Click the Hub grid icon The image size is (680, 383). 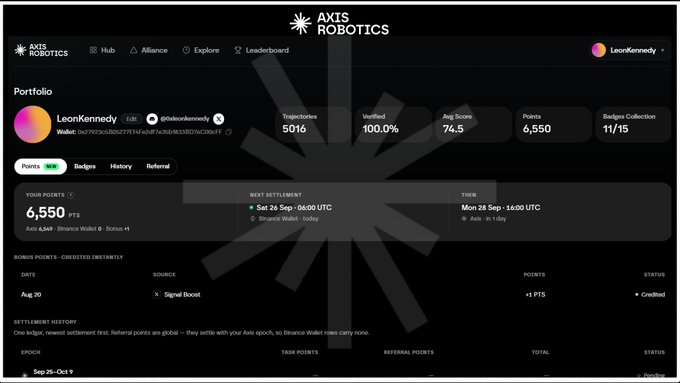pos(93,50)
